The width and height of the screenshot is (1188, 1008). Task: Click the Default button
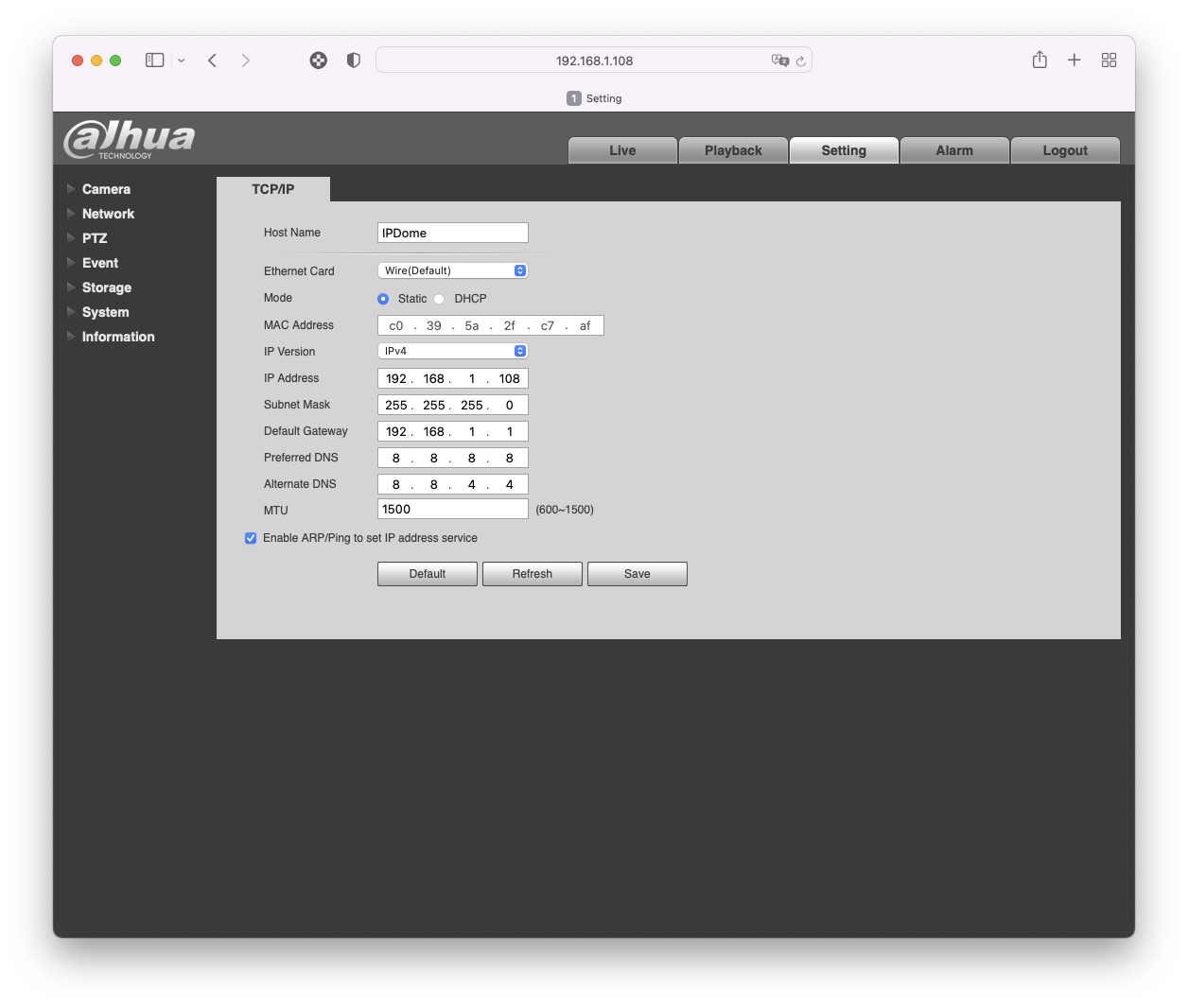click(x=428, y=574)
